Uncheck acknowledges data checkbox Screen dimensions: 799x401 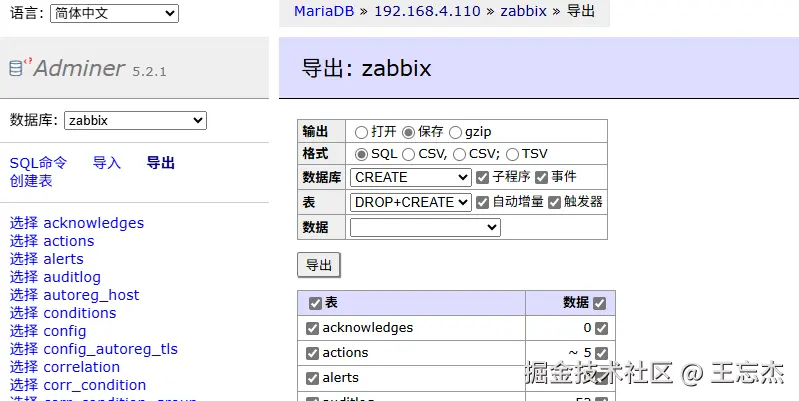point(602,328)
